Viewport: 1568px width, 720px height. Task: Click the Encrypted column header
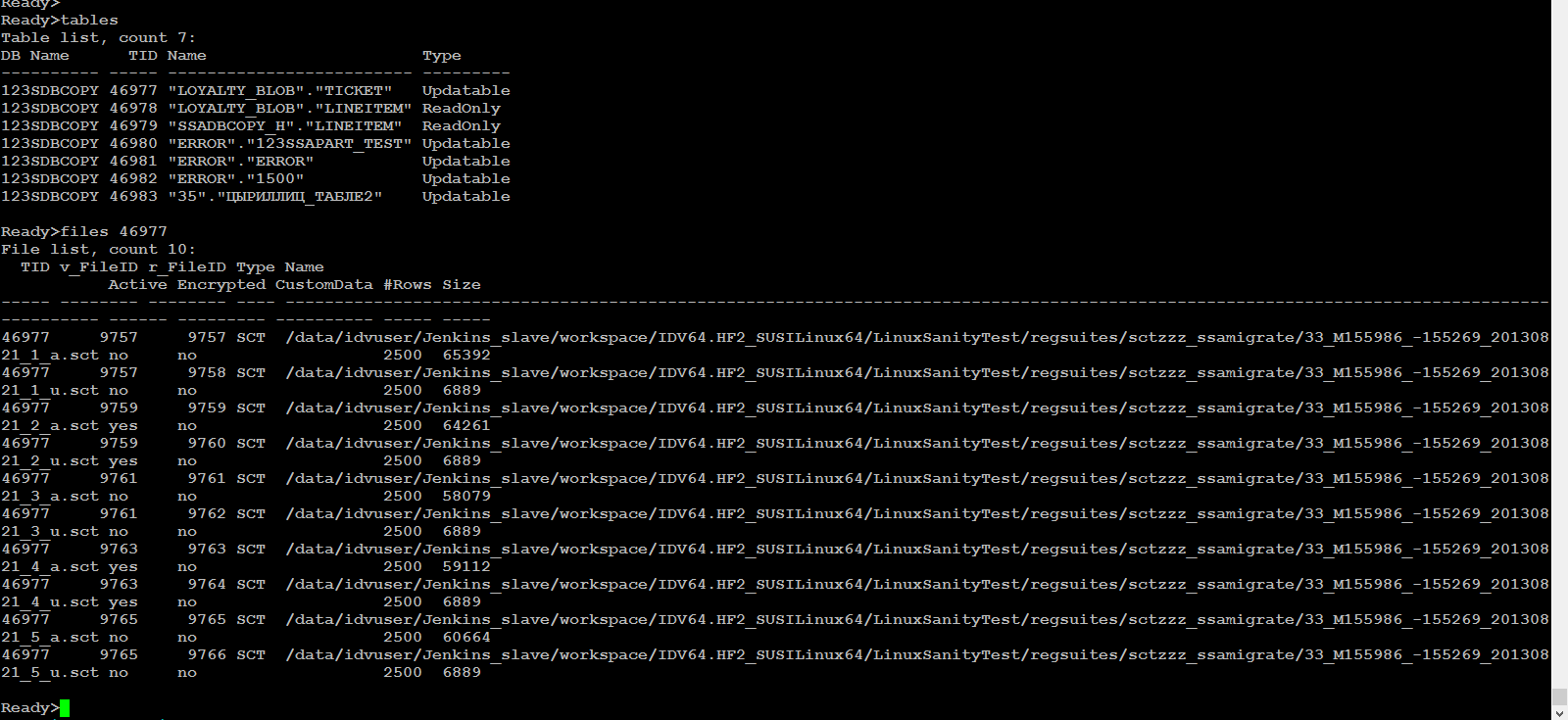point(220,285)
